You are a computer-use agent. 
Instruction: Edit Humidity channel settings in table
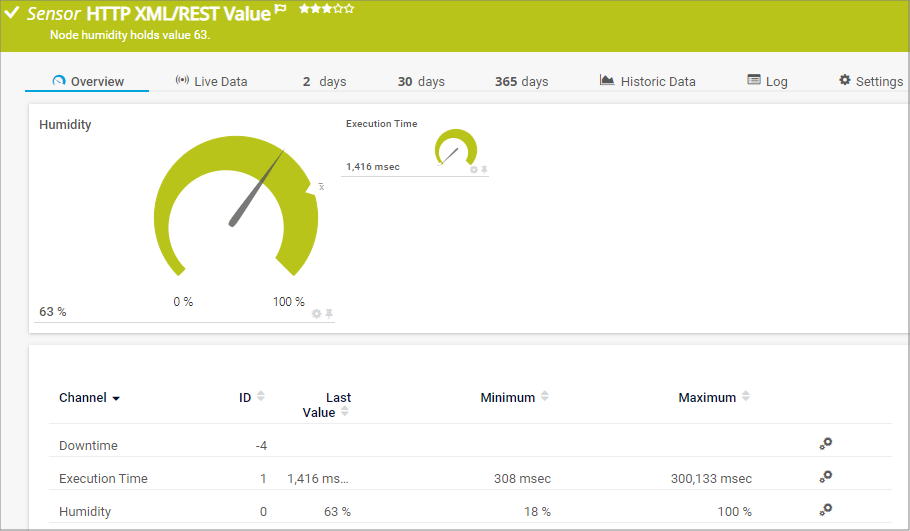point(826,510)
